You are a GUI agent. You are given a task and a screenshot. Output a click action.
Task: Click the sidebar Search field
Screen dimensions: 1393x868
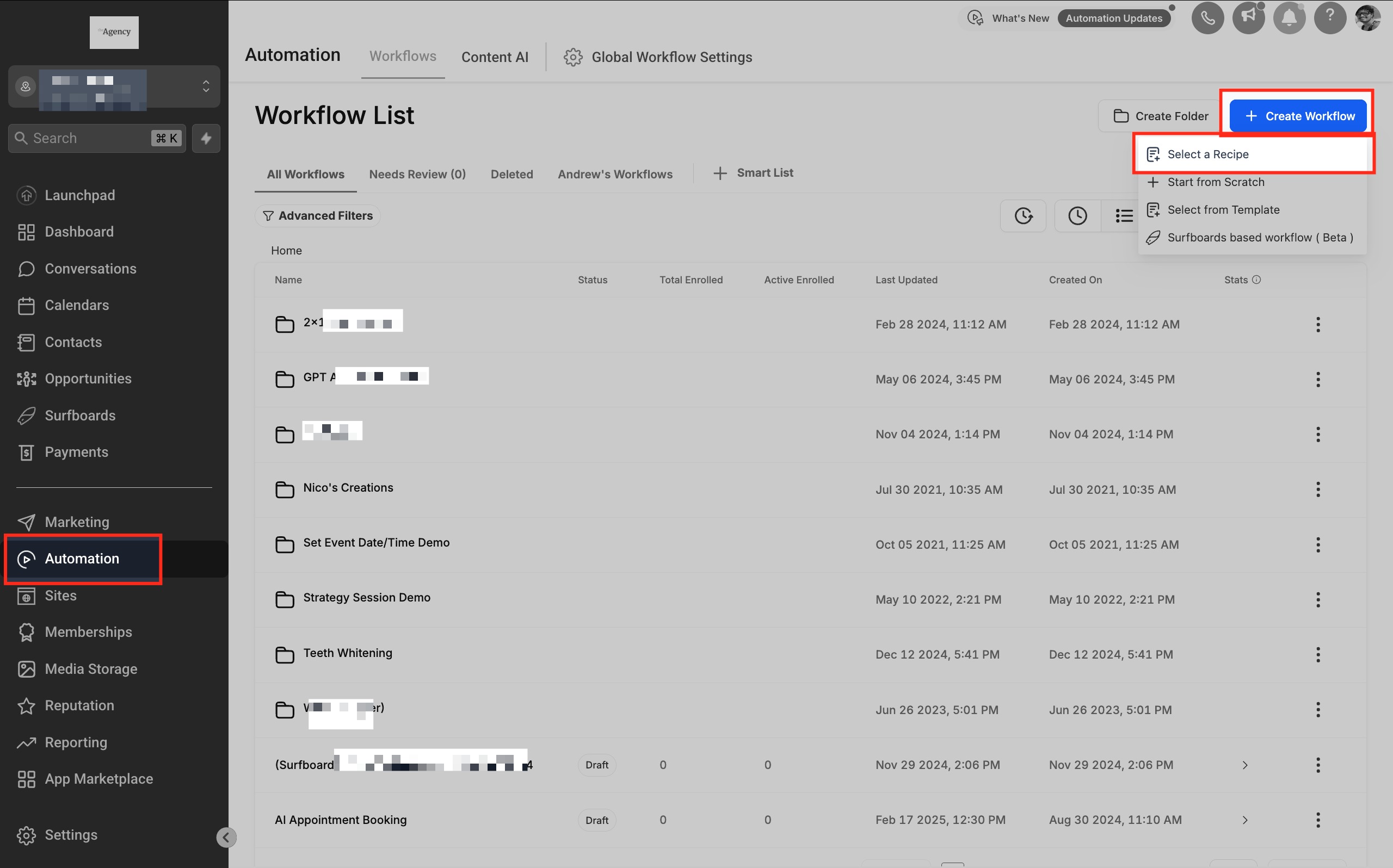pyautogui.click(x=86, y=138)
